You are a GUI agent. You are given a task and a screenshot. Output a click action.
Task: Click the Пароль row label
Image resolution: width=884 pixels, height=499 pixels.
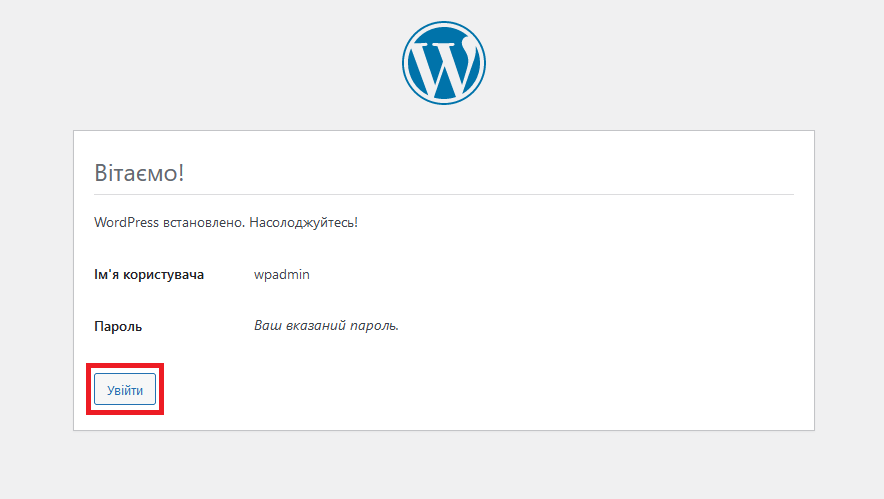click(117, 326)
